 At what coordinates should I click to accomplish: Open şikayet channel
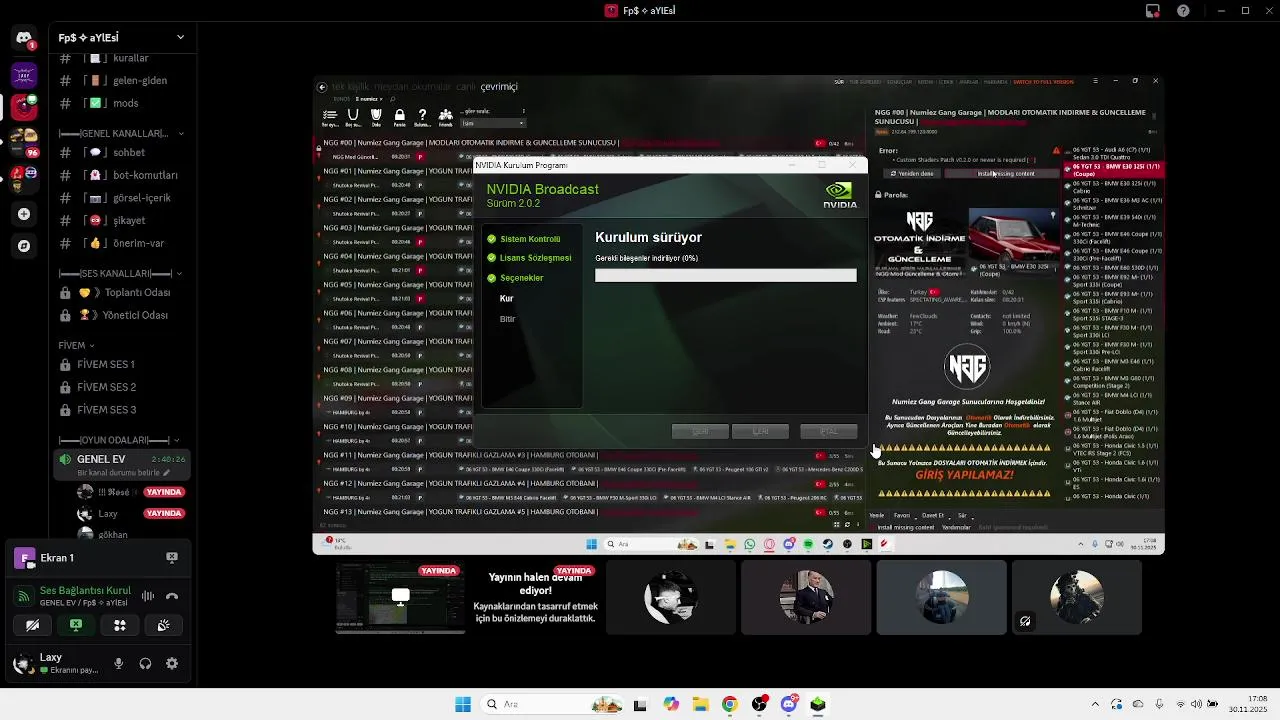[121, 220]
